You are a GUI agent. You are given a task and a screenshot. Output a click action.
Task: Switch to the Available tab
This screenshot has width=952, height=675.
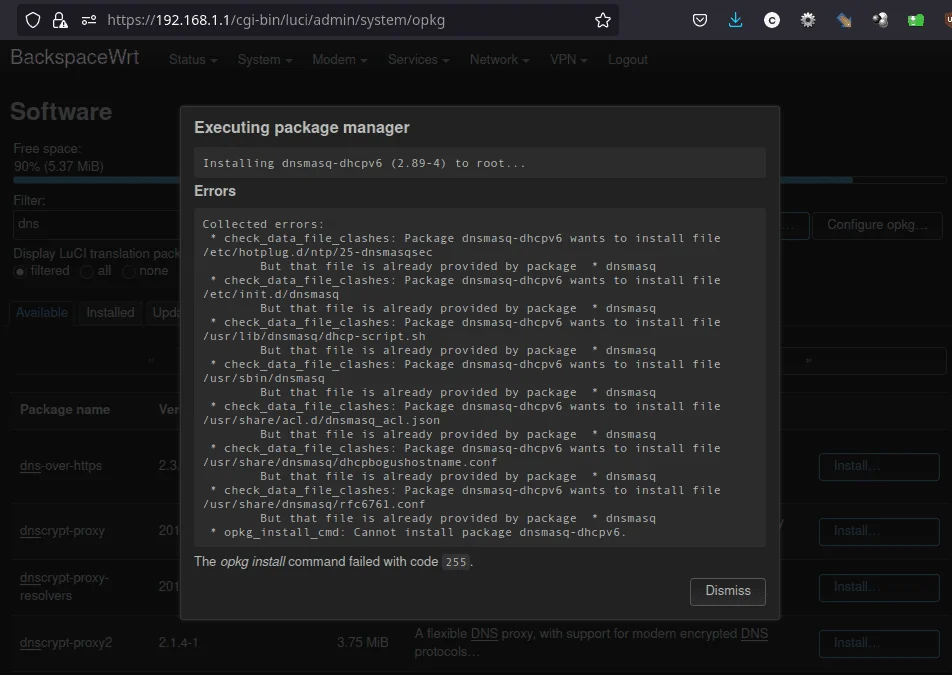(x=42, y=313)
